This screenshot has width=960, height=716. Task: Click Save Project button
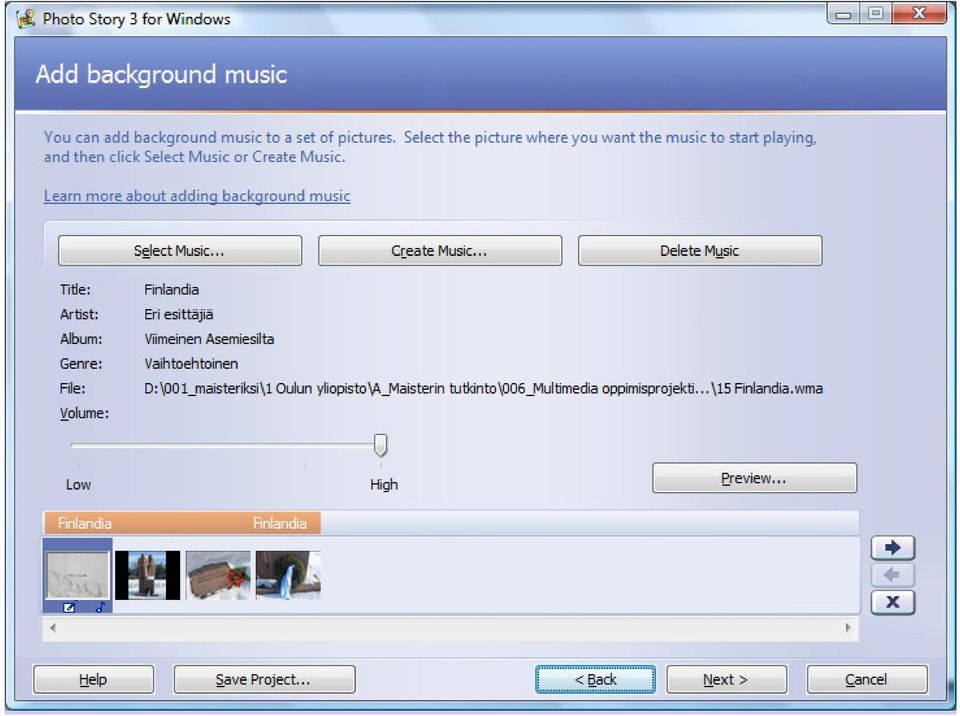[x=264, y=679]
